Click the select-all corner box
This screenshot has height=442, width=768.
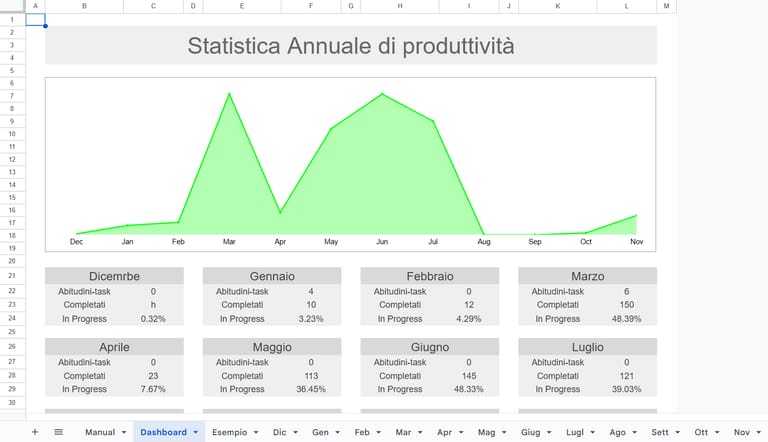click(x=12, y=6)
